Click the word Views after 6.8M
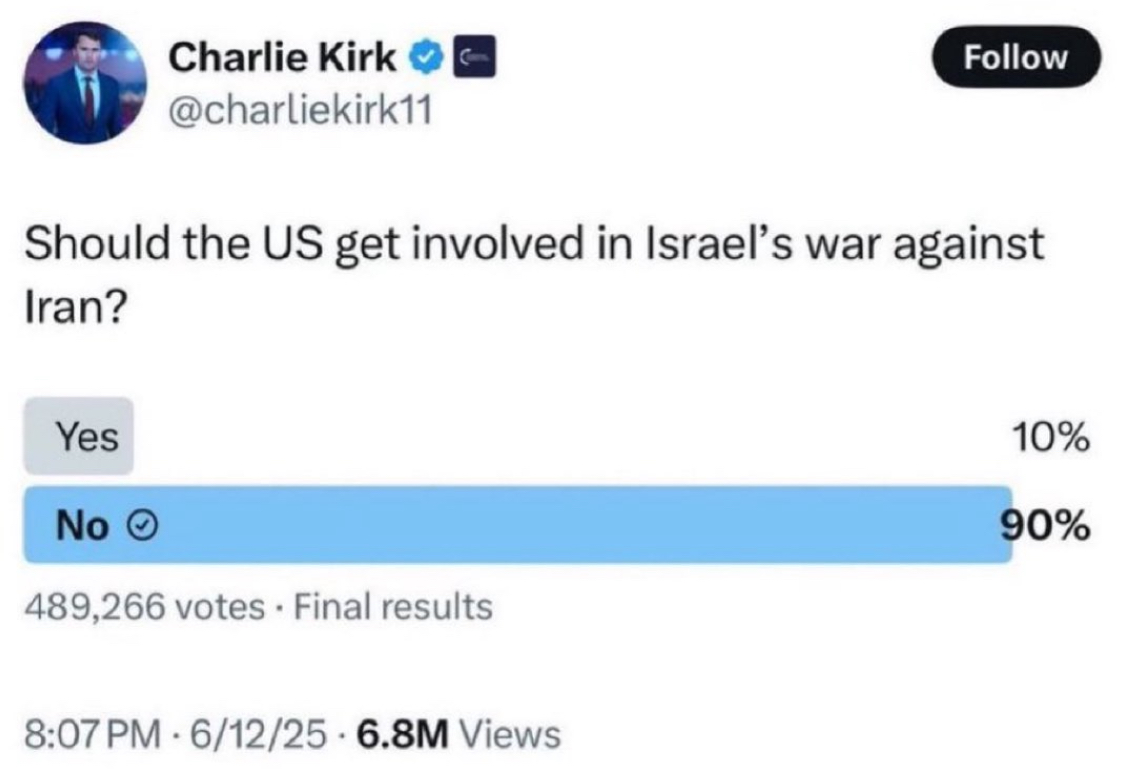This screenshot has width=1125, height=769. tap(510, 735)
